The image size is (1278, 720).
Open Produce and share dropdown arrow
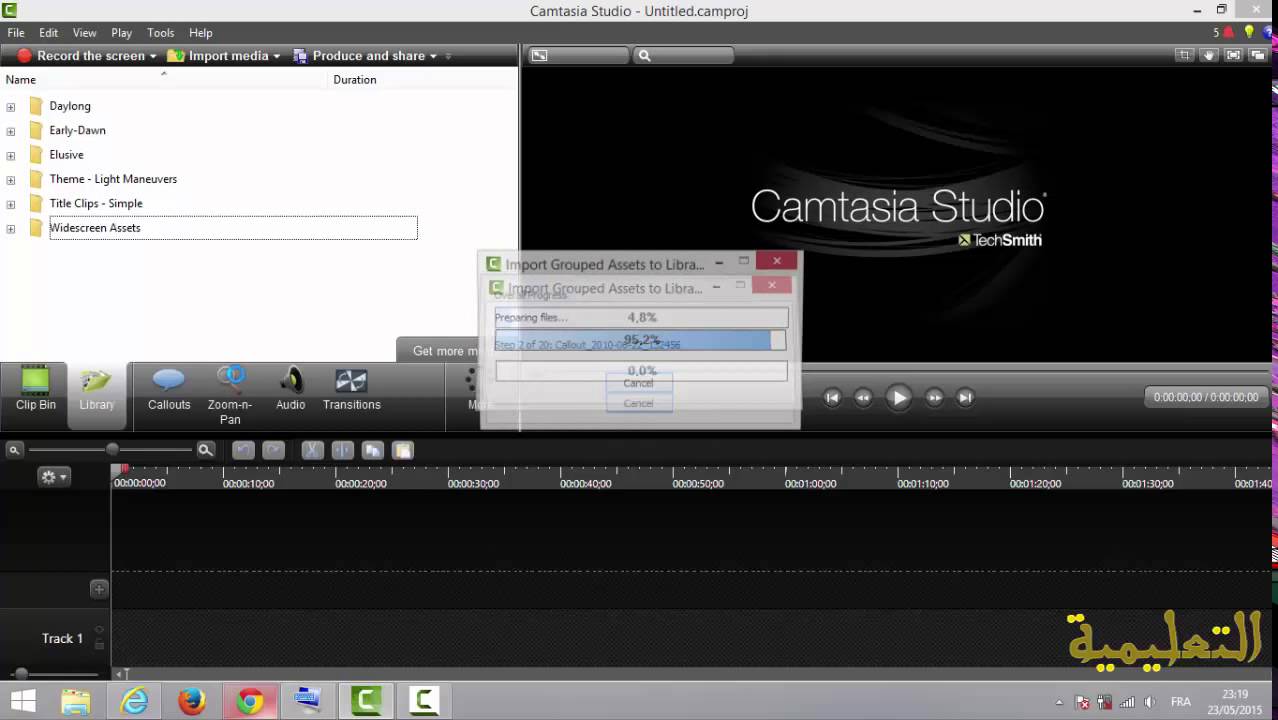(433, 56)
